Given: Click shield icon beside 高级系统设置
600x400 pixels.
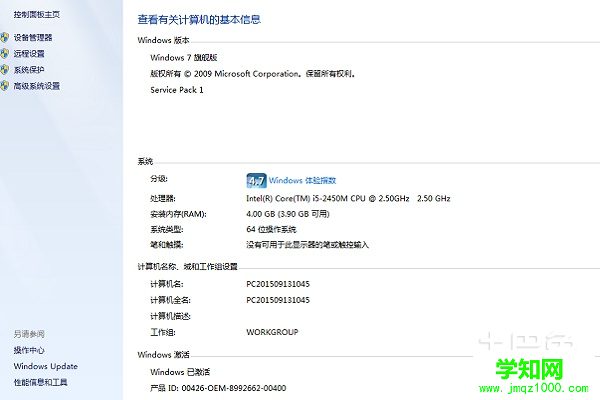Looking at the screenshot, I should (4, 85).
